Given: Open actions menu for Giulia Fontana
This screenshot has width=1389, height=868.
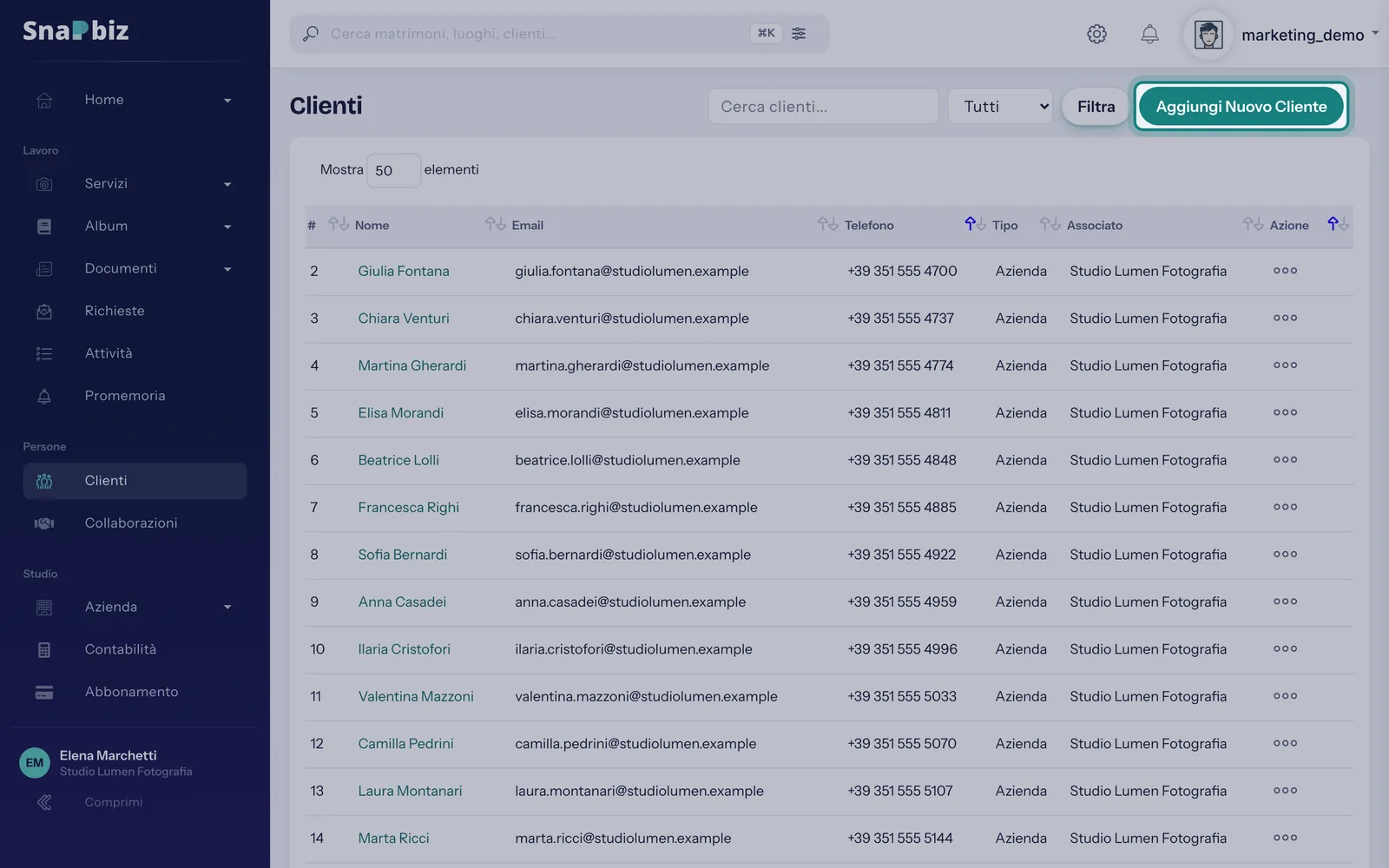Looking at the screenshot, I should [1285, 271].
